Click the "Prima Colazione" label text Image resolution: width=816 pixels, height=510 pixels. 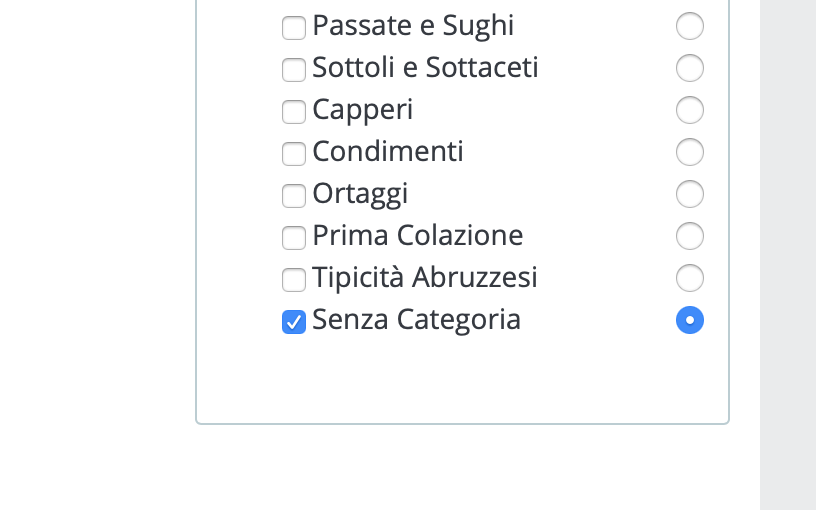click(x=417, y=236)
